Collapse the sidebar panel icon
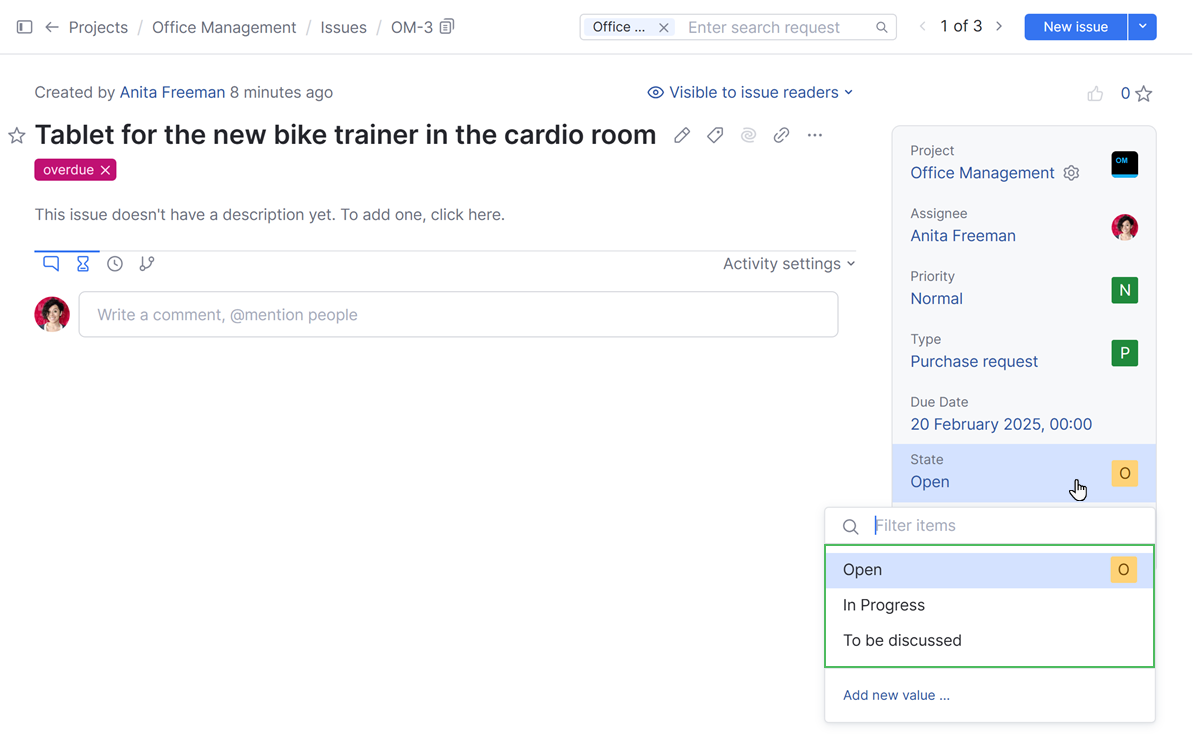Viewport: 1201px width, 745px height. pyautogui.click(x=25, y=27)
